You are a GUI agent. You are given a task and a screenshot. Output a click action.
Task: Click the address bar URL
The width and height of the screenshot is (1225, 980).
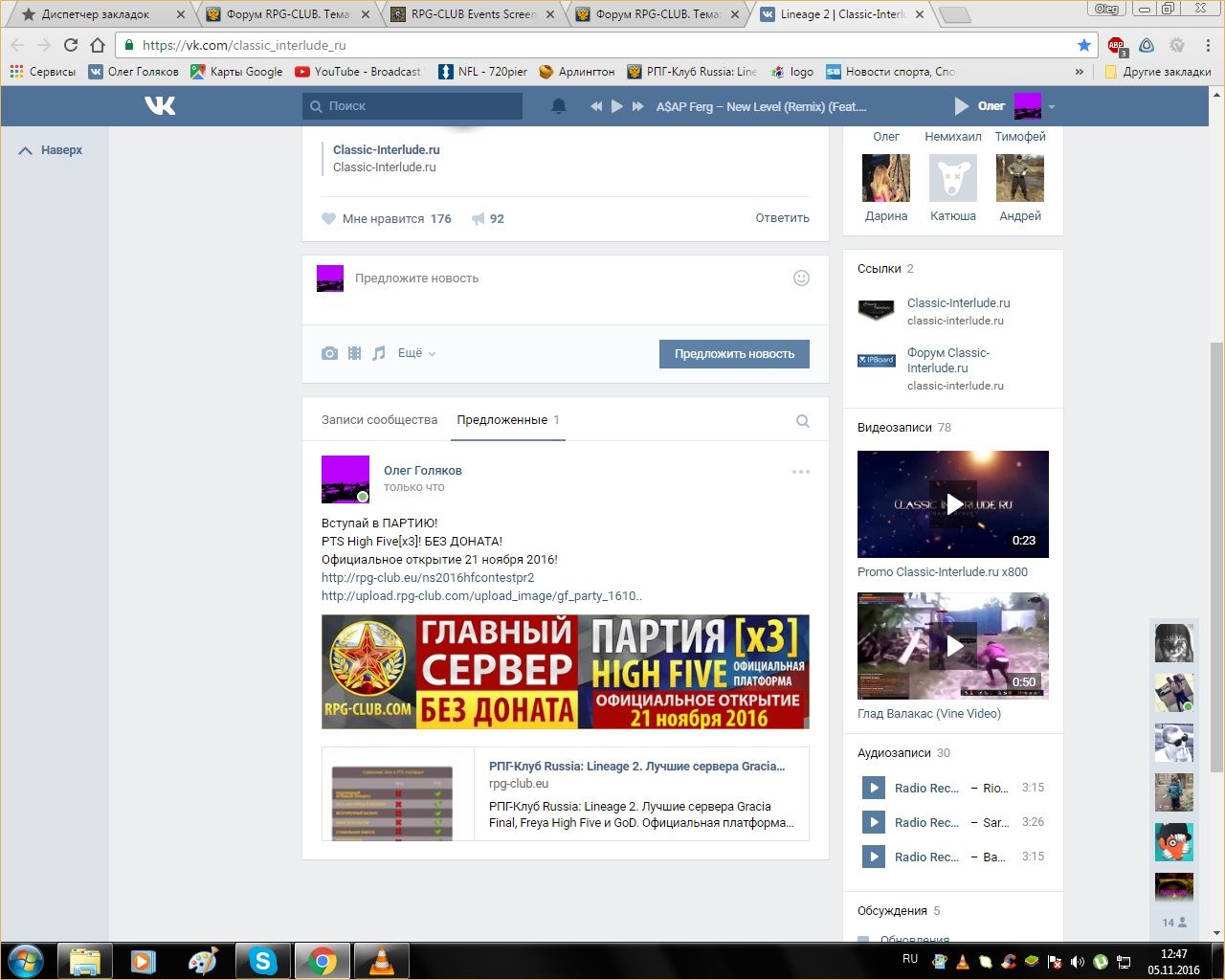point(244,45)
